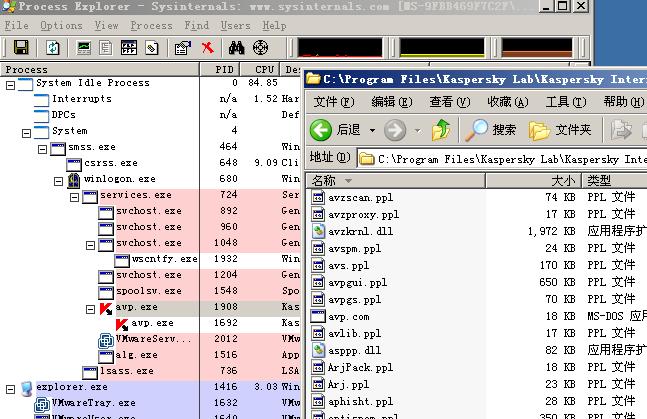Click the Up folder icon in Explorer
The image size is (647, 419).
coord(441,130)
